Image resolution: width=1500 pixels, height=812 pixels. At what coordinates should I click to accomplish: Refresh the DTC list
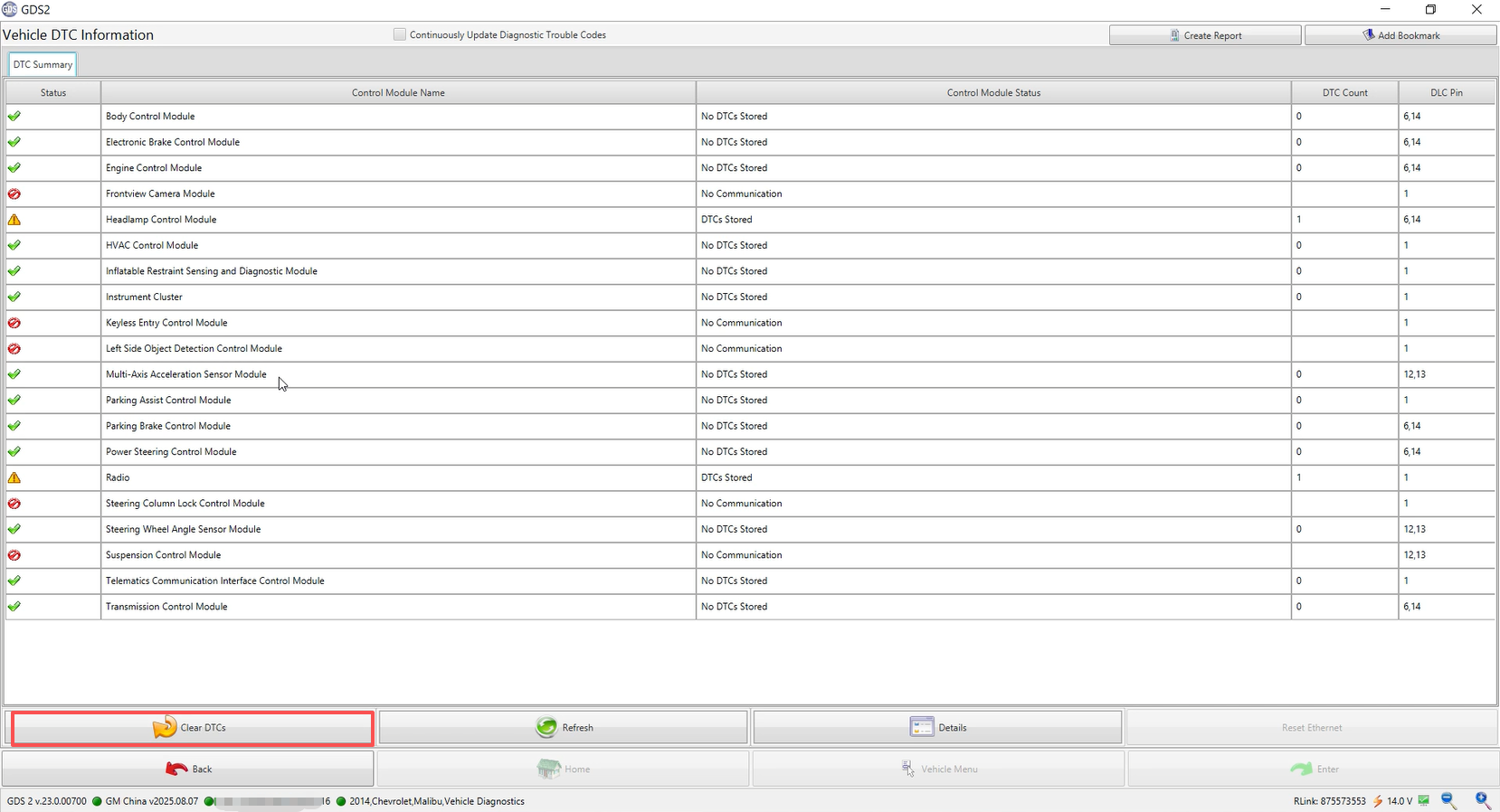click(x=563, y=728)
